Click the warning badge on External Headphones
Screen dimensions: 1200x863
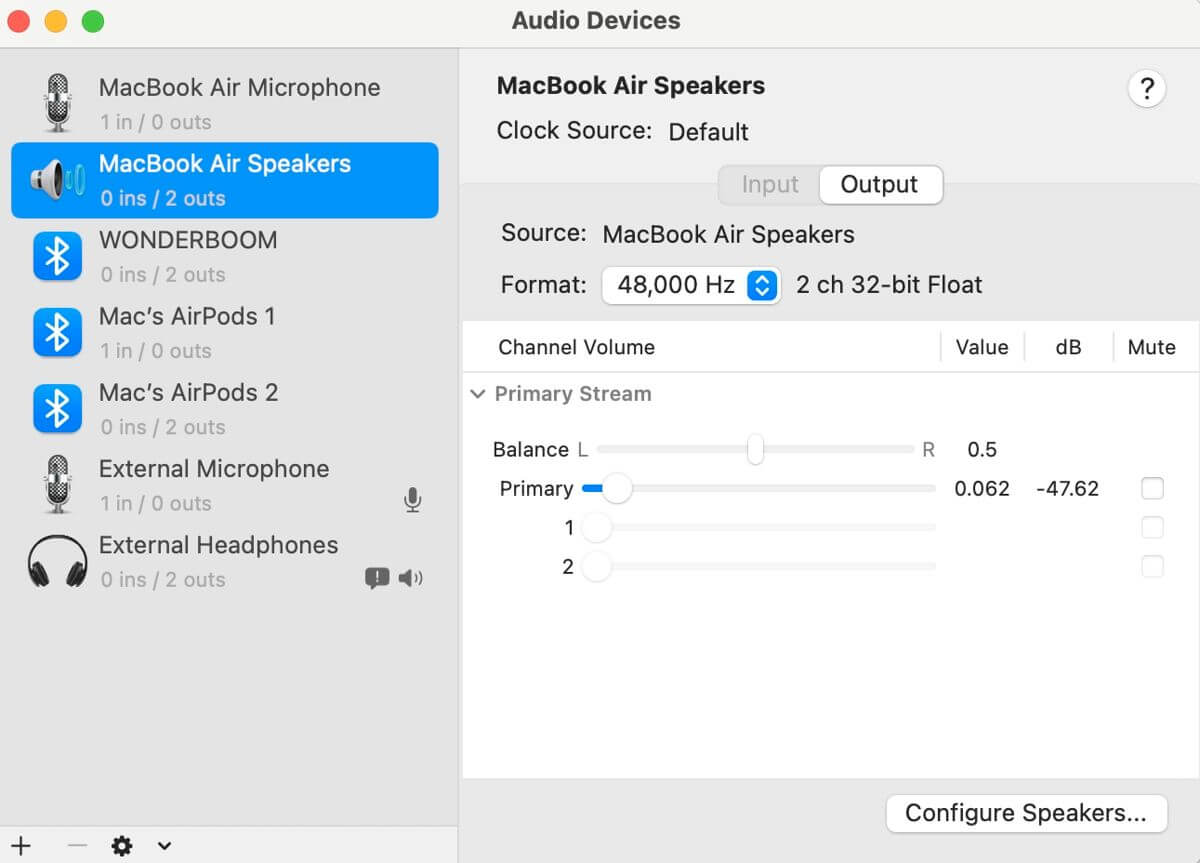click(x=378, y=578)
